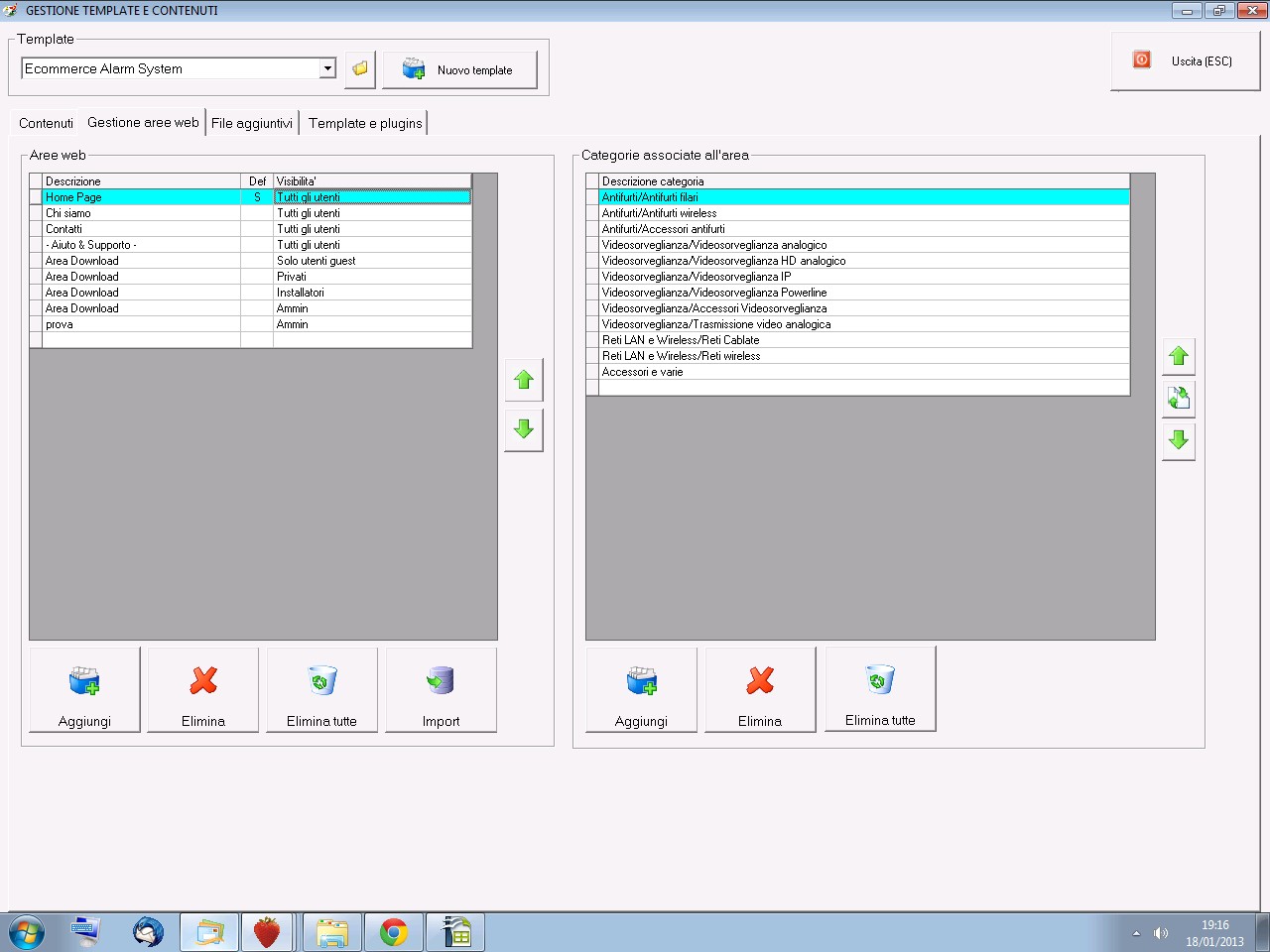The width and height of the screenshot is (1270, 952).
Task: Open Google Chrome from the taskbar
Action: (394, 933)
